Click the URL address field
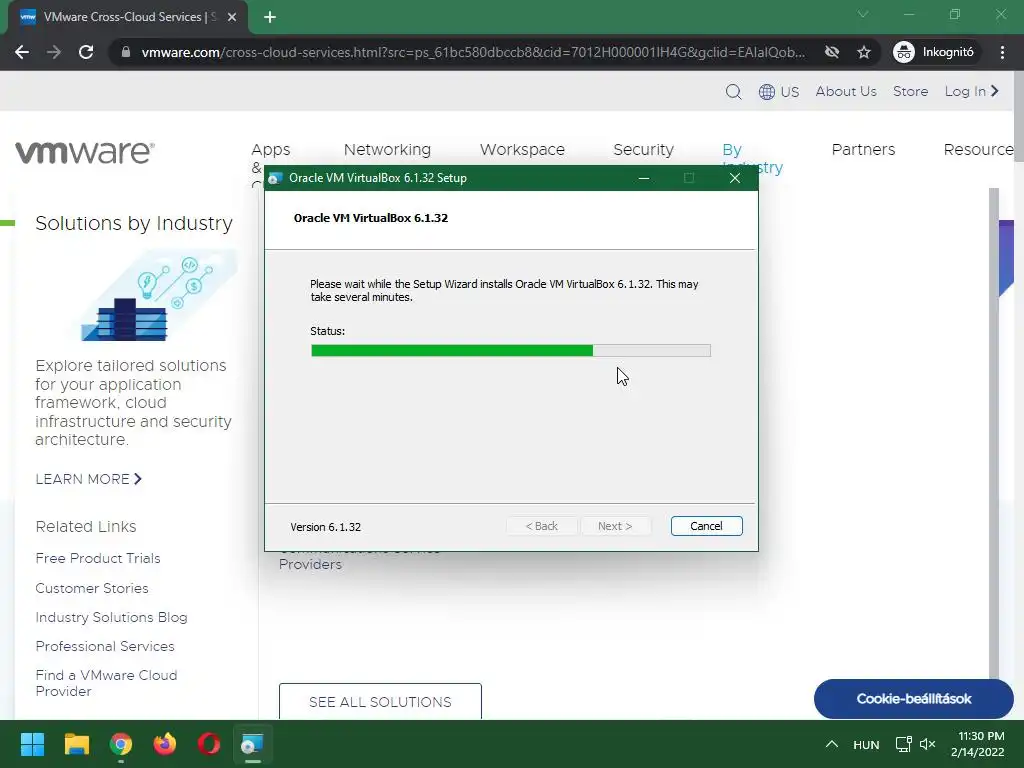This screenshot has width=1024, height=768. (473, 52)
